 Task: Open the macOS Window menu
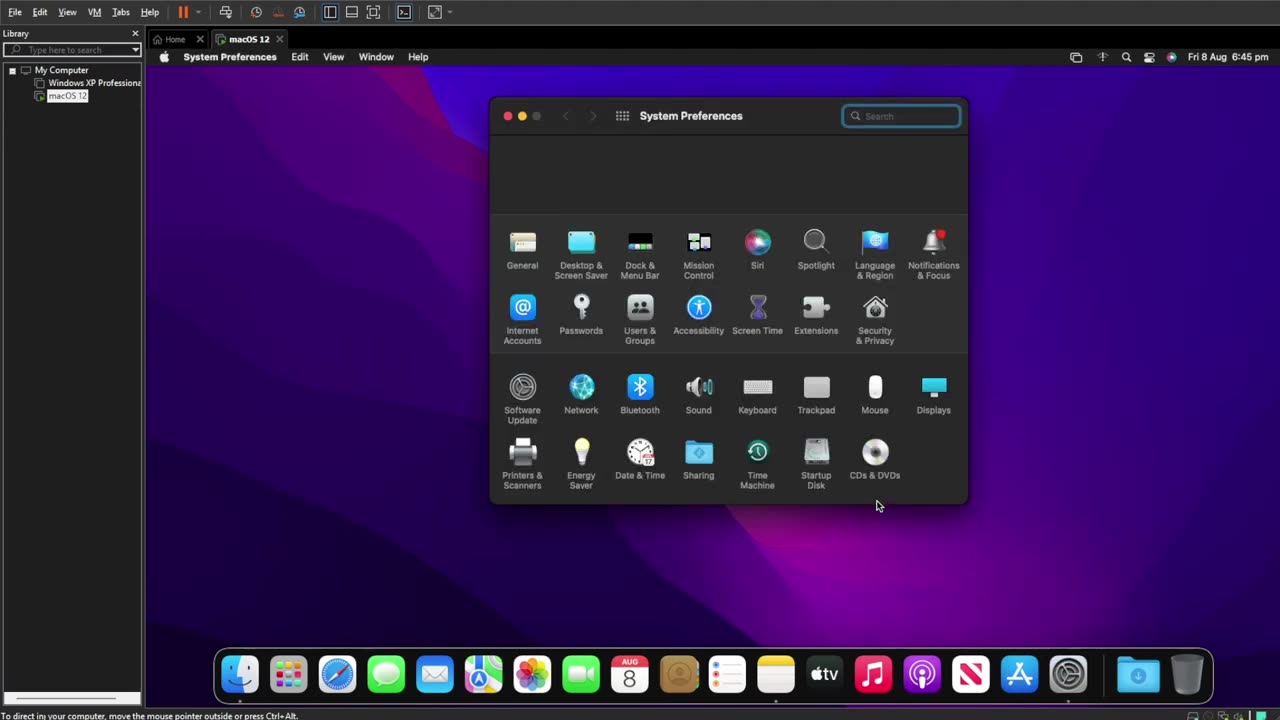point(376,57)
